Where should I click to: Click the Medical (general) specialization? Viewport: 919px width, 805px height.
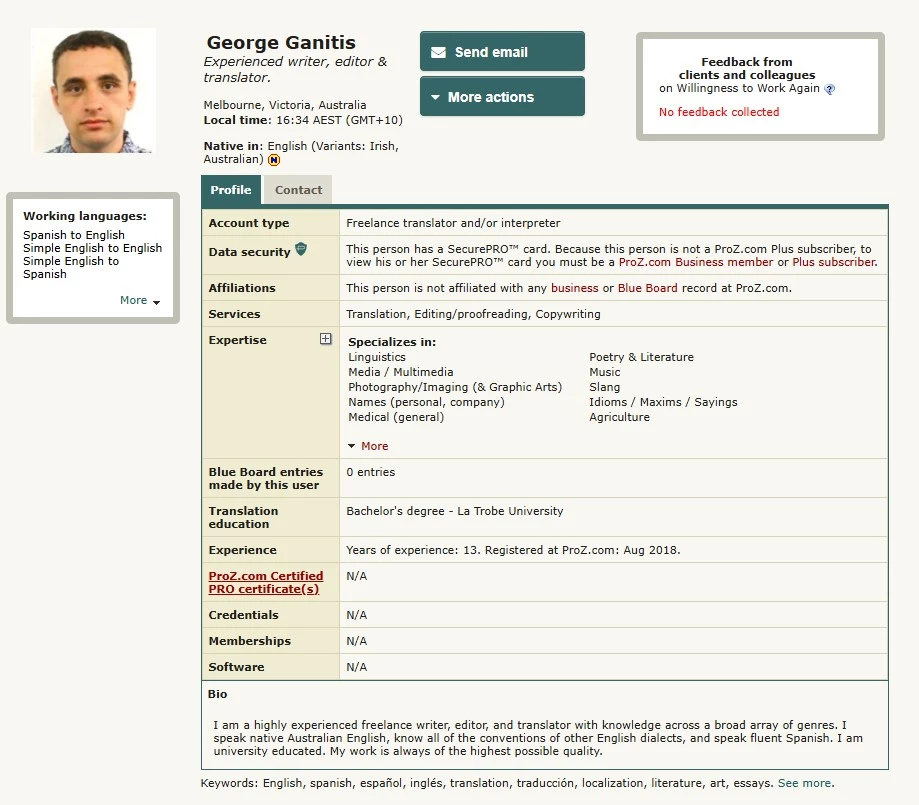coord(396,417)
